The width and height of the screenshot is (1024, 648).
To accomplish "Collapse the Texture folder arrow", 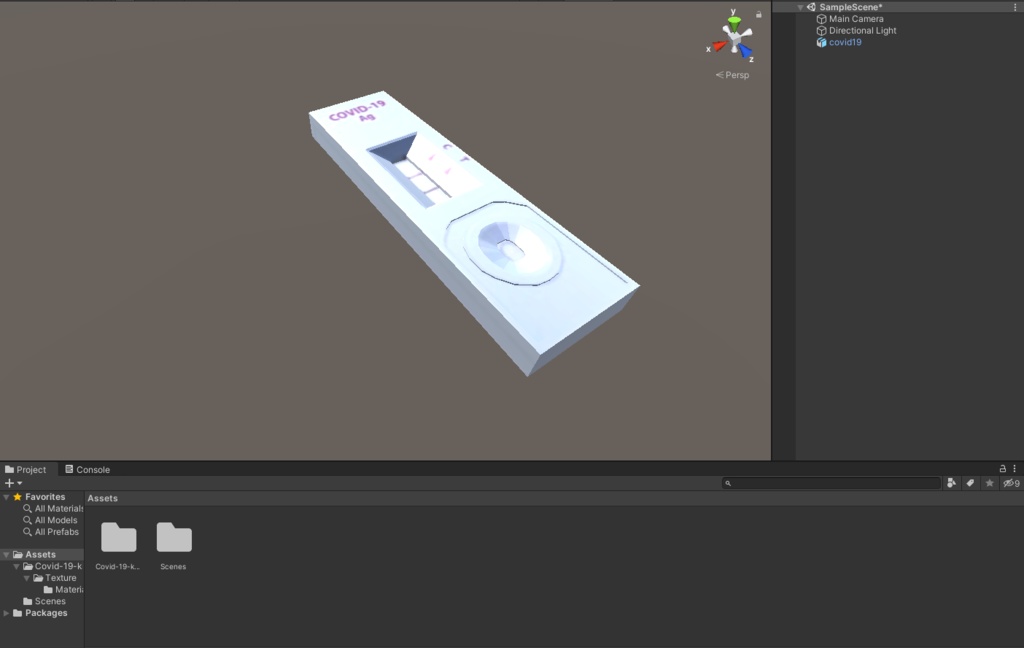I will pos(27,578).
